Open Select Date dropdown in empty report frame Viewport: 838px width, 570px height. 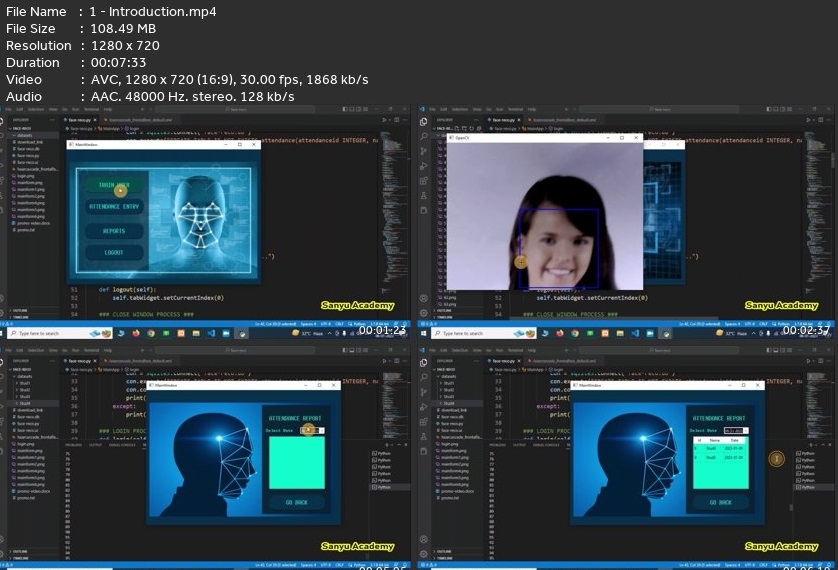click(313, 431)
